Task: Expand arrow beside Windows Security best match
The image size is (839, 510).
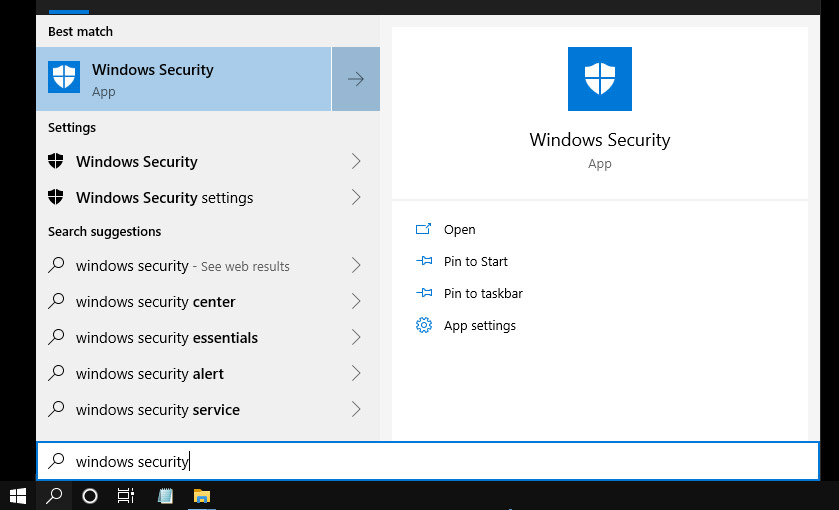Action: 356,79
